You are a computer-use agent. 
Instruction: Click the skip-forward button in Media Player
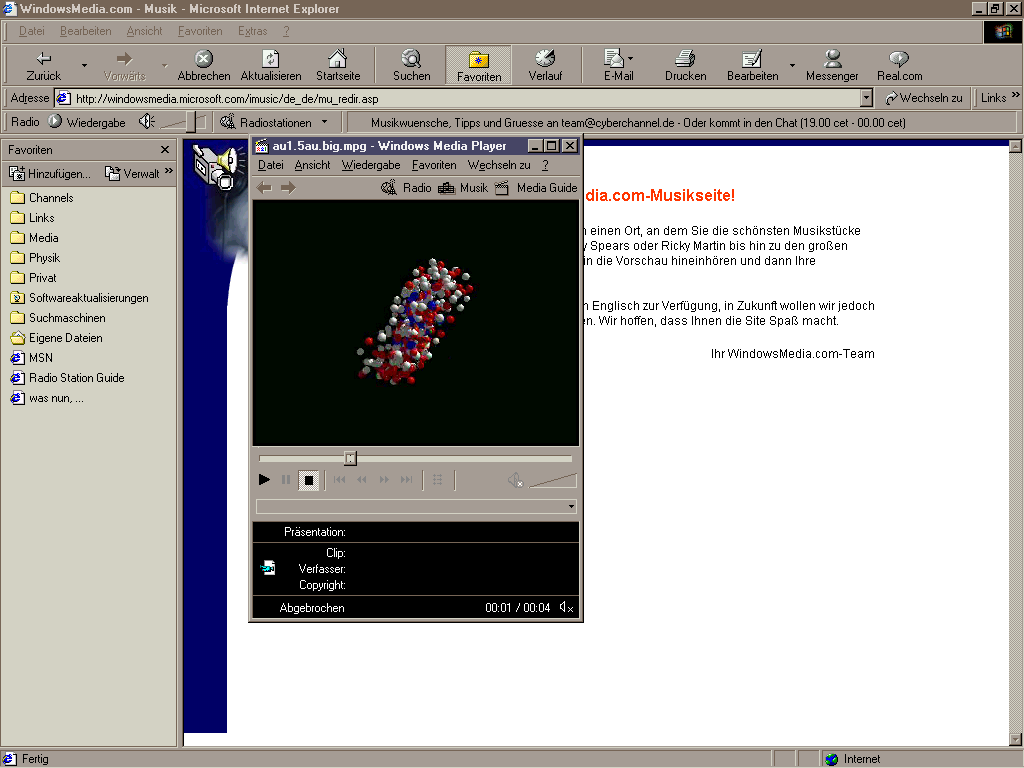406,479
